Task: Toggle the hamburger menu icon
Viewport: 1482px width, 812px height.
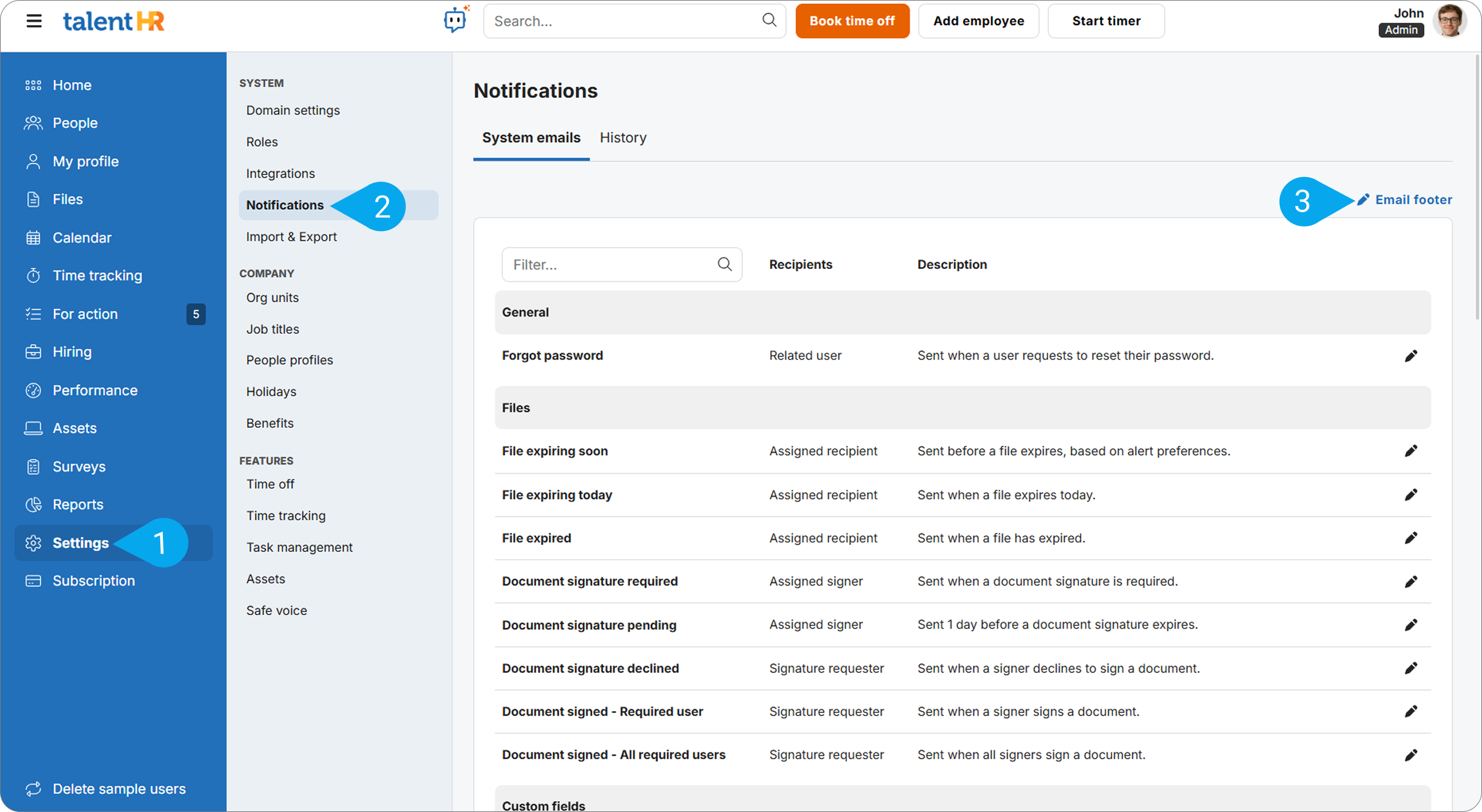Action: coord(34,21)
